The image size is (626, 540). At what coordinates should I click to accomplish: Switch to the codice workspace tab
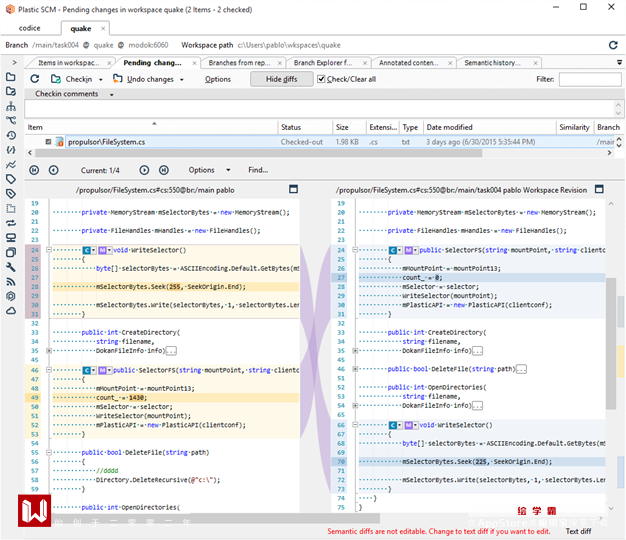[x=30, y=28]
